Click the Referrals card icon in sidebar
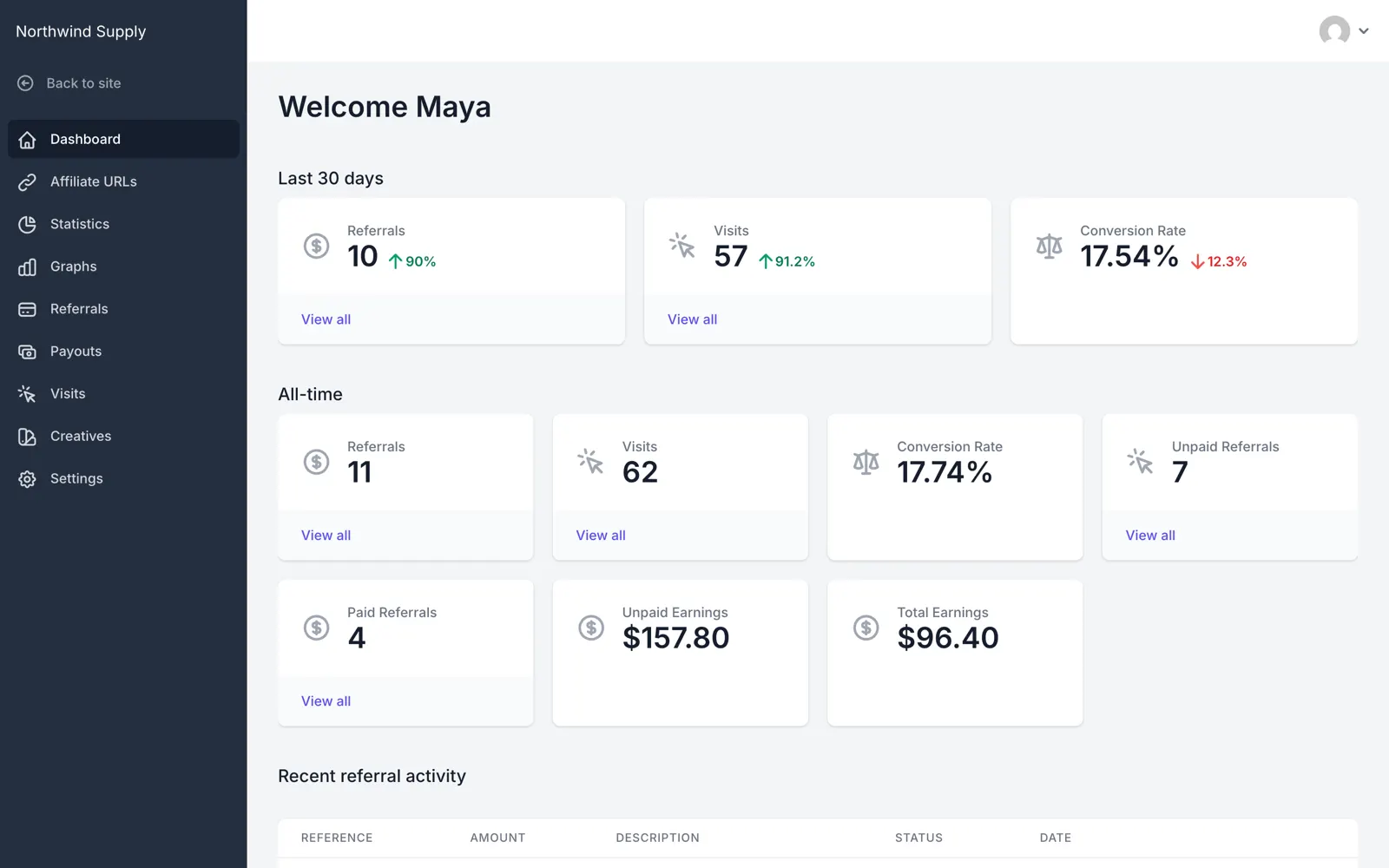Screen dimensions: 1389x868 point(27,310)
